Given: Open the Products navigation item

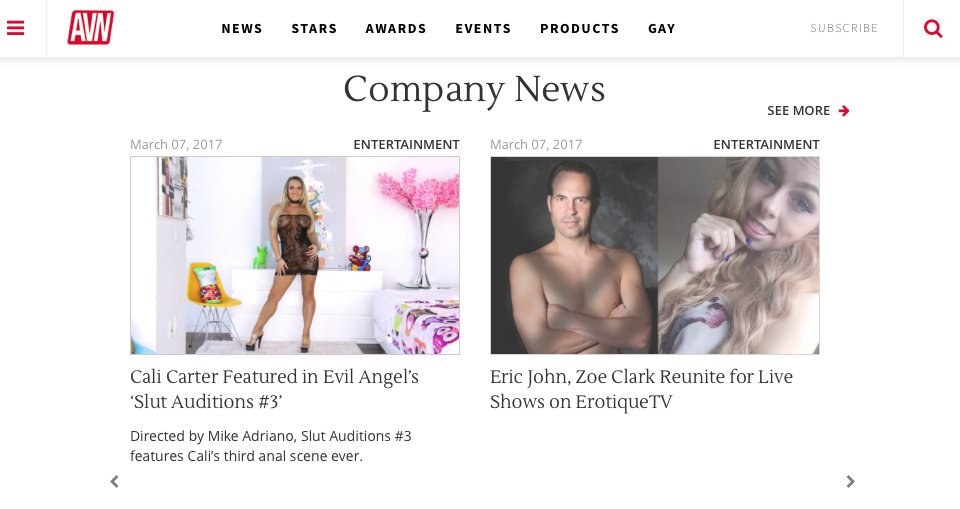Looking at the screenshot, I should (x=579, y=29).
